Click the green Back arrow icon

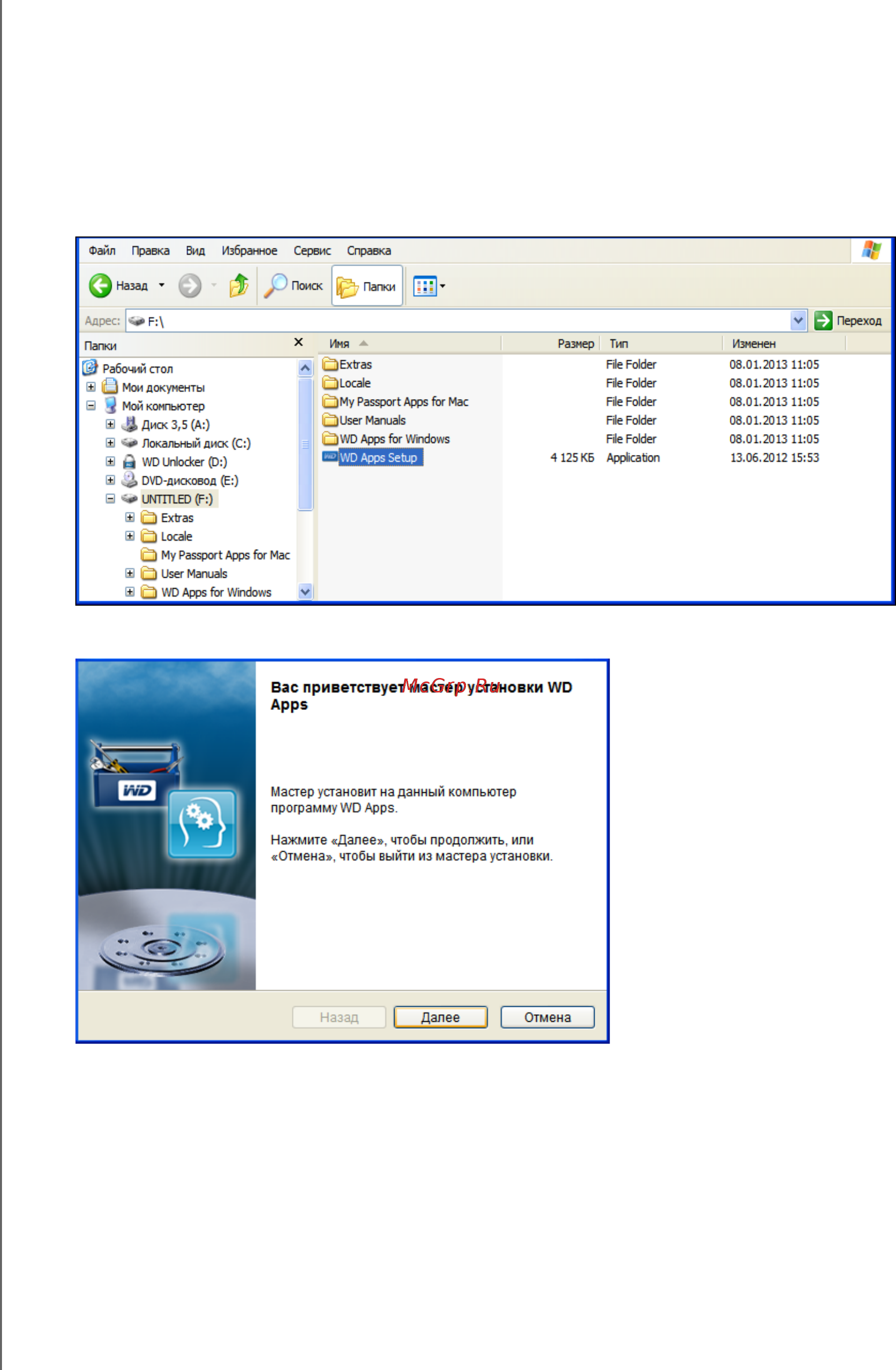100,285
